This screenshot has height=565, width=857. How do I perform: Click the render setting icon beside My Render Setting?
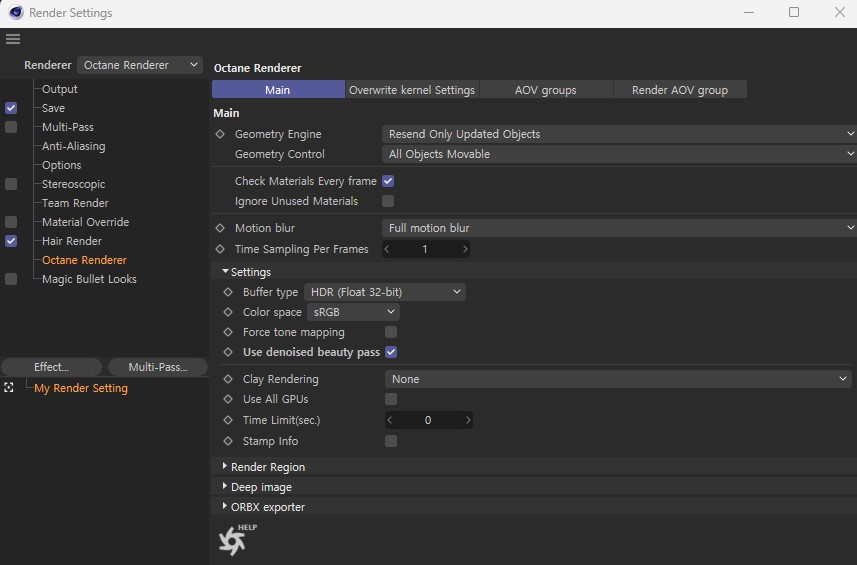(x=9, y=388)
